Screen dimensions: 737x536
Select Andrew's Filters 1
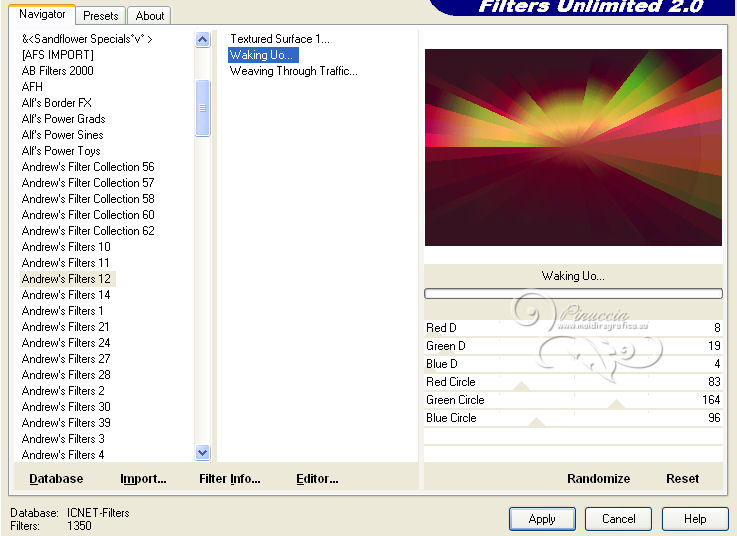[63, 311]
